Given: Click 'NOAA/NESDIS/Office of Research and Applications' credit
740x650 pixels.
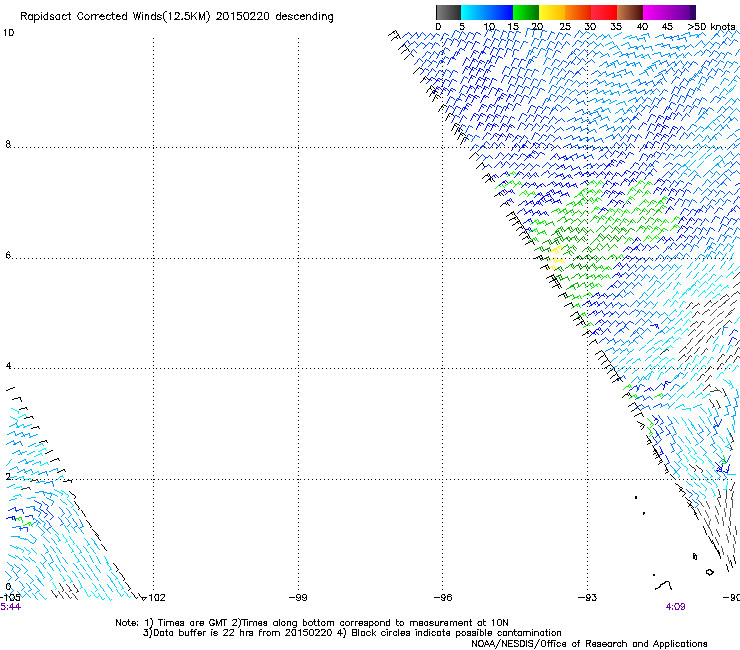Looking at the screenshot, I should (x=589, y=644).
